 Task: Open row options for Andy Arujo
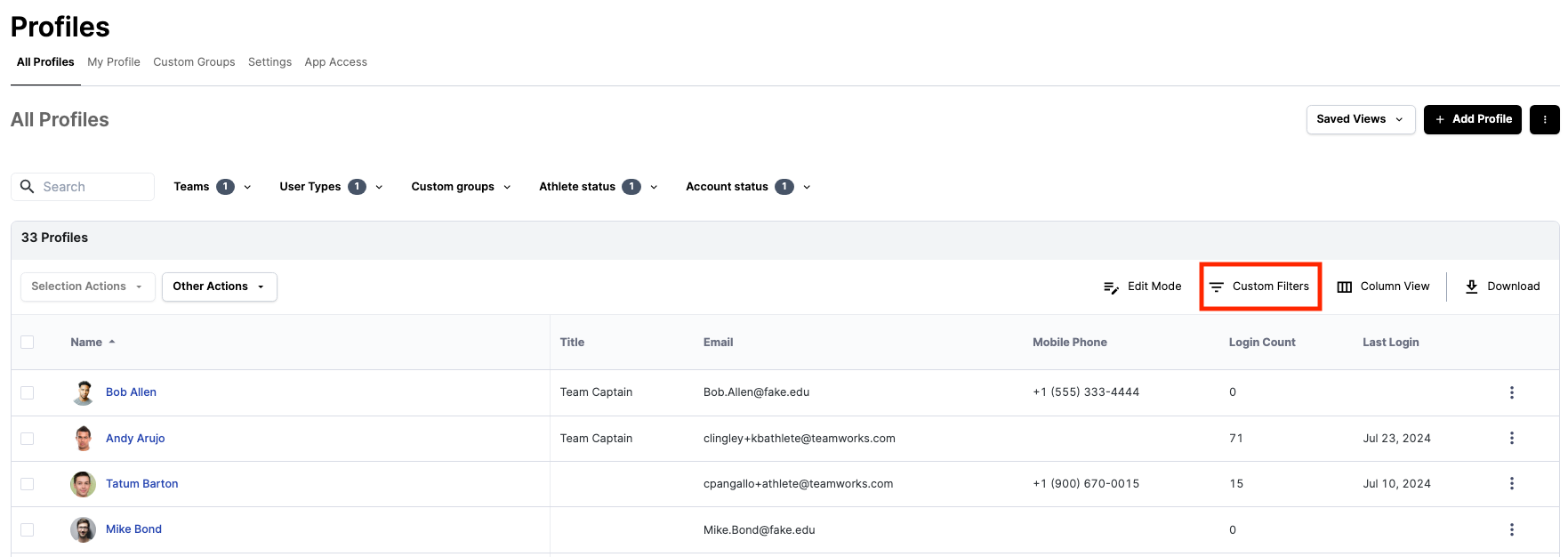pos(1512,439)
